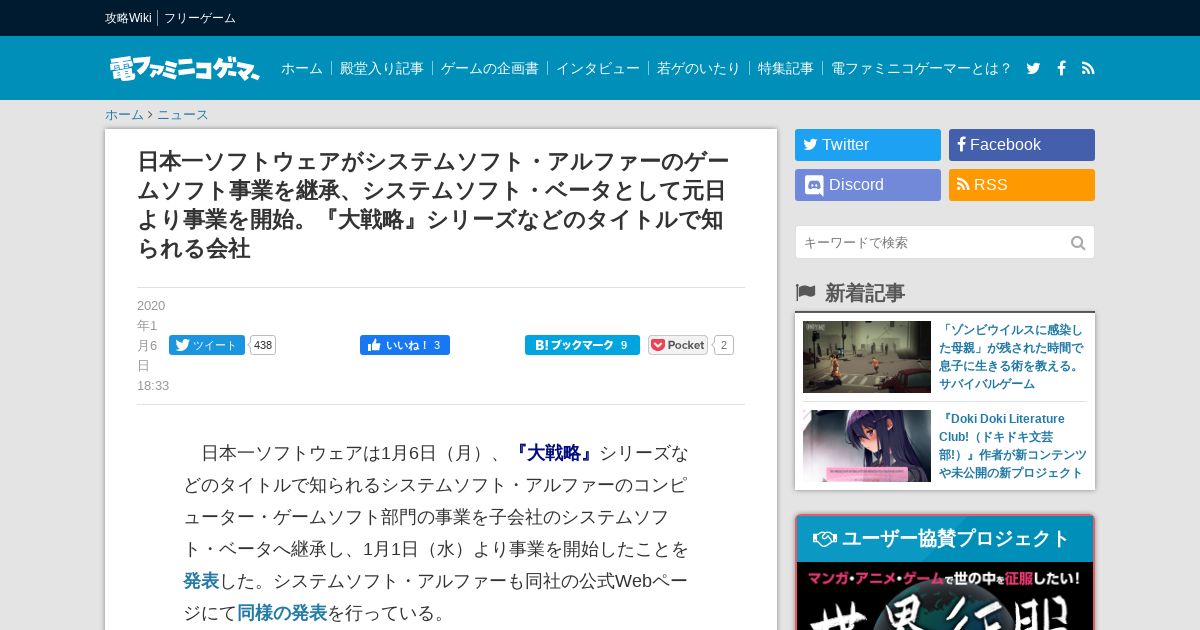Click the sidebar Facebook button
Image resolution: width=1200 pixels, height=630 pixels.
click(x=1022, y=145)
